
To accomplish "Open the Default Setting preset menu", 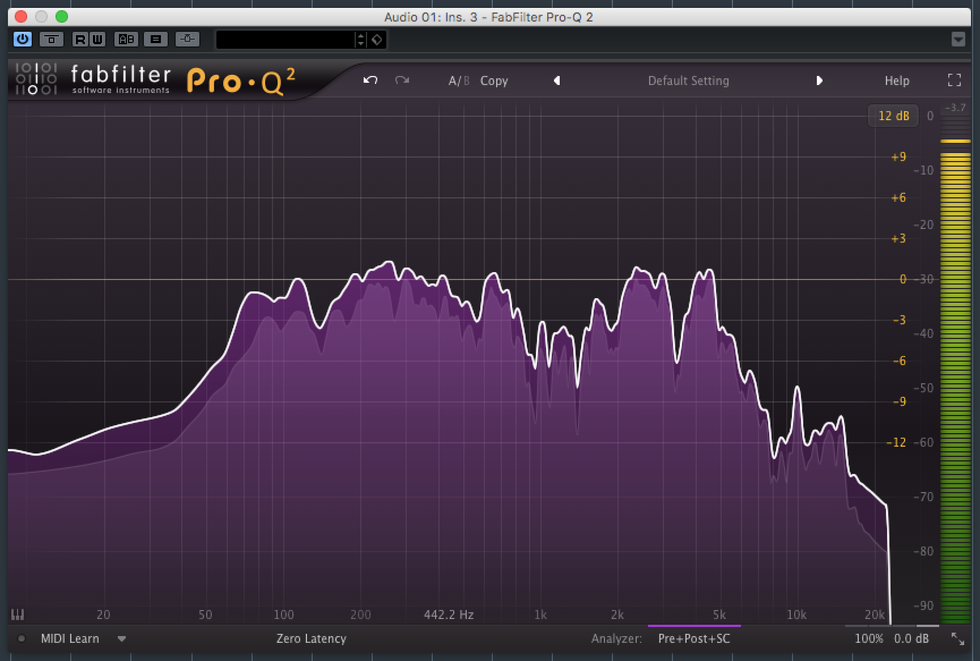I will [688, 81].
